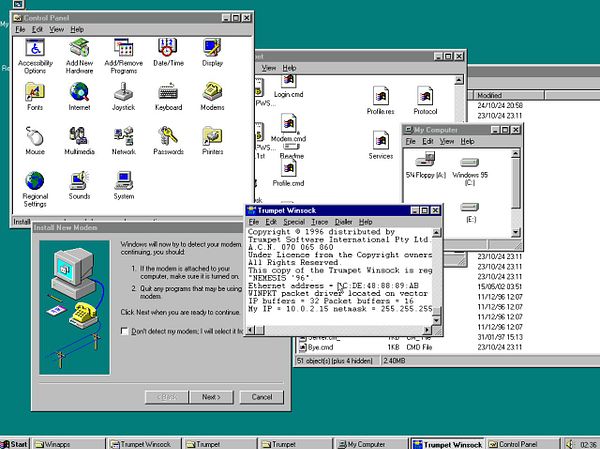The width and height of the screenshot is (600, 449).
Task: Switch to My Computer taskbar button
Action: [370, 444]
